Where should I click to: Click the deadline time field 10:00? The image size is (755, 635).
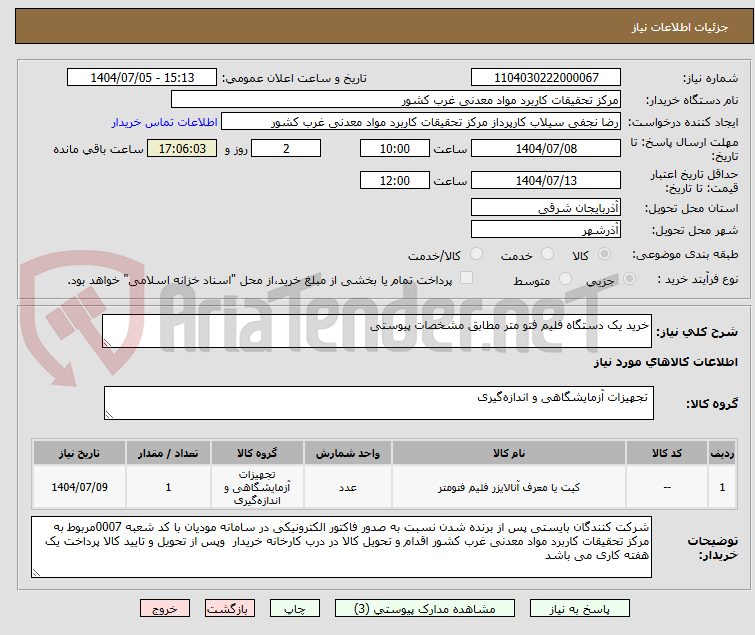tap(395, 148)
